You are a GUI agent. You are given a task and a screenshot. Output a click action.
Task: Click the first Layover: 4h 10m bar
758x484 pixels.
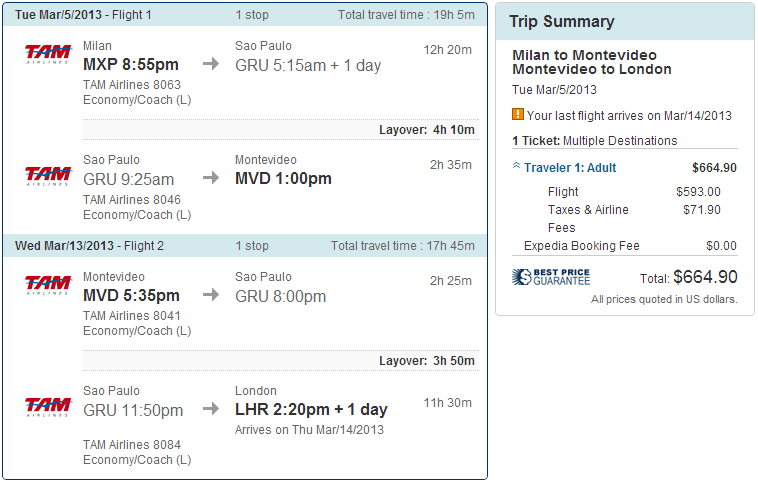coord(427,130)
